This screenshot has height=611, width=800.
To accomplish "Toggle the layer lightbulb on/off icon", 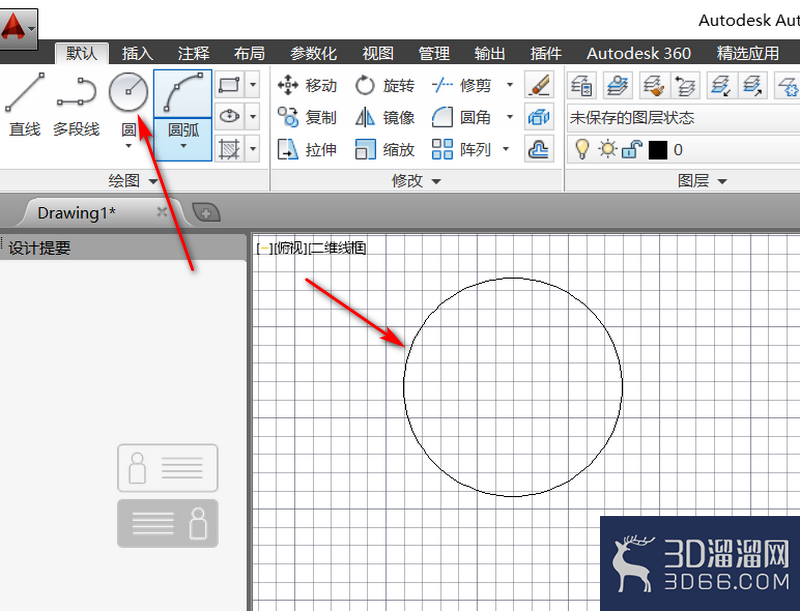I will [x=582, y=149].
